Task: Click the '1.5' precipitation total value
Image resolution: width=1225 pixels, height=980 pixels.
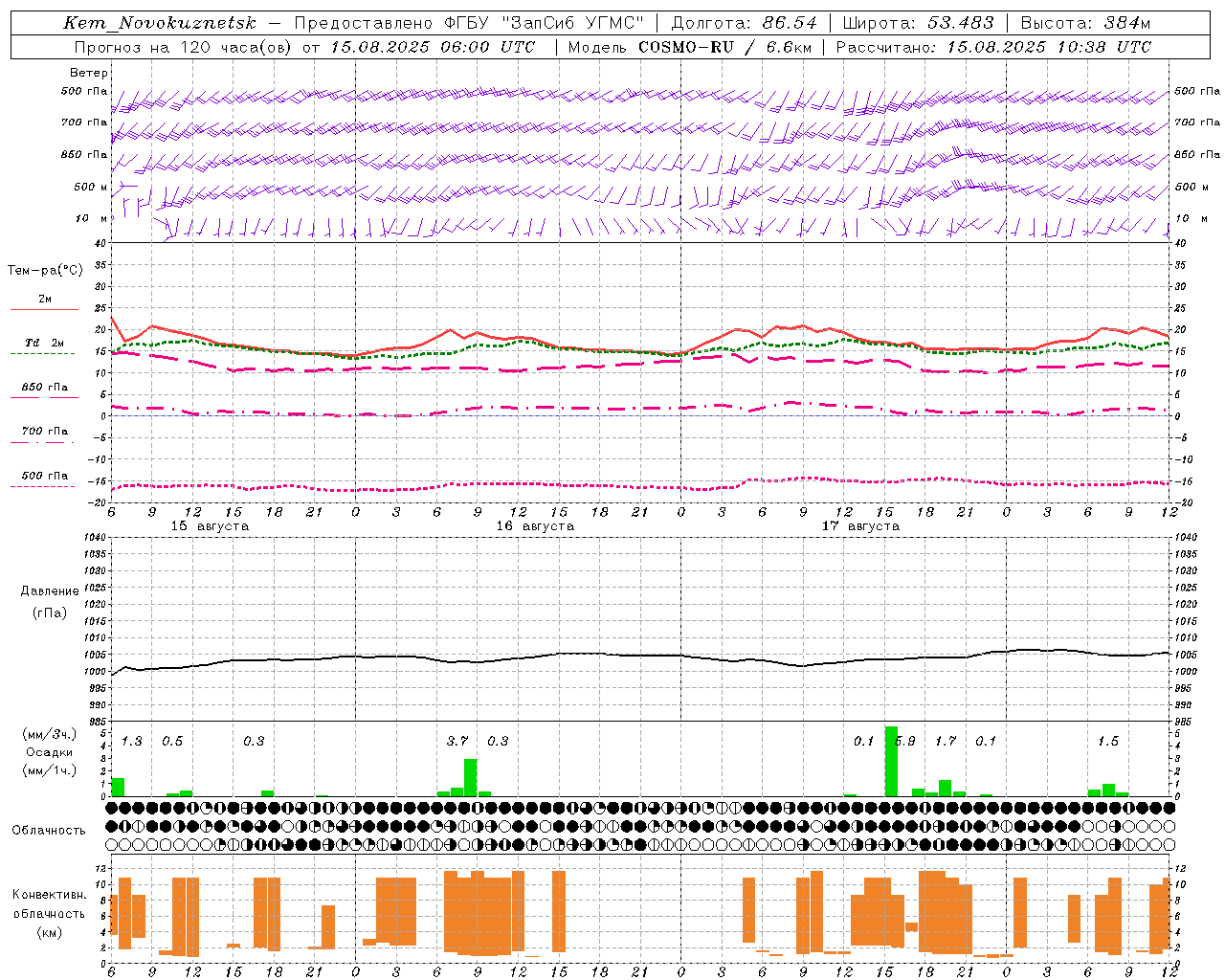Action: click(x=1108, y=742)
